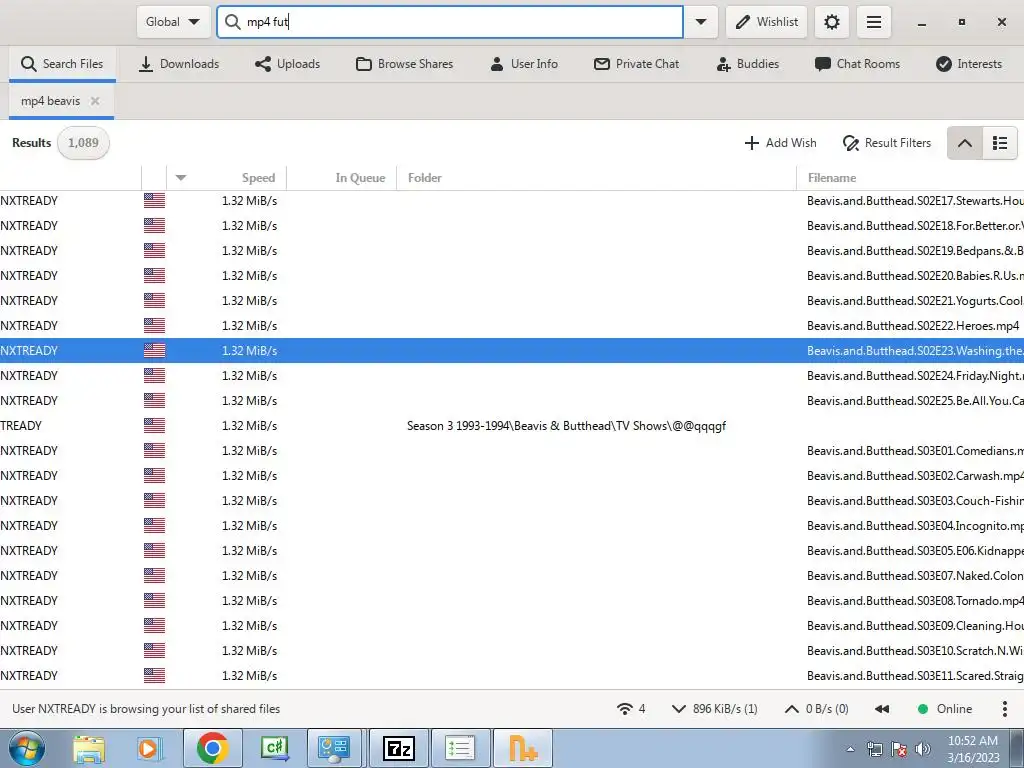The image size is (1024, 768).
Task: Open the Wishlist
Action: (x=767, y=22)
